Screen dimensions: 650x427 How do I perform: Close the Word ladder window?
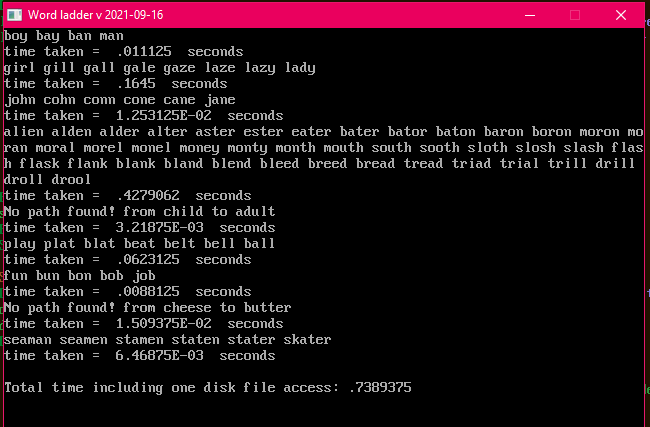(621, 15)
